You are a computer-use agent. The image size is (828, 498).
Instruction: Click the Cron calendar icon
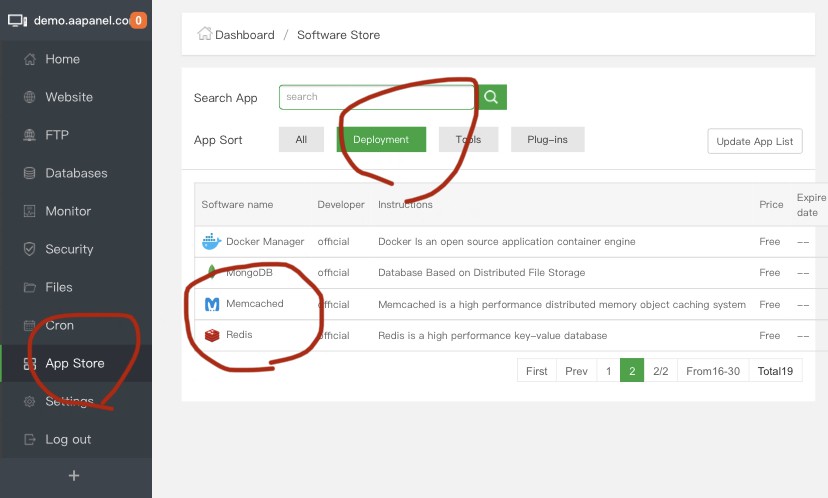pos(30,325)
